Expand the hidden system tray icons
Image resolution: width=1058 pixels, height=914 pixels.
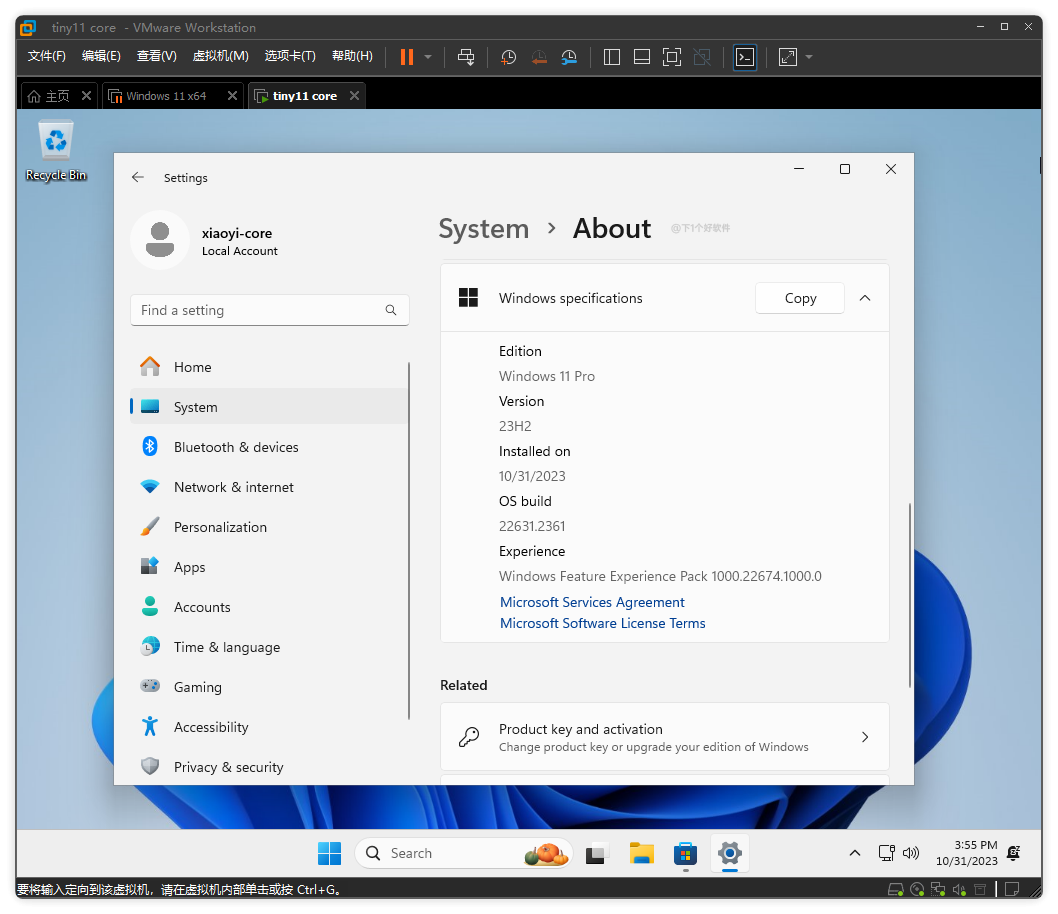(x=854, y=853)
